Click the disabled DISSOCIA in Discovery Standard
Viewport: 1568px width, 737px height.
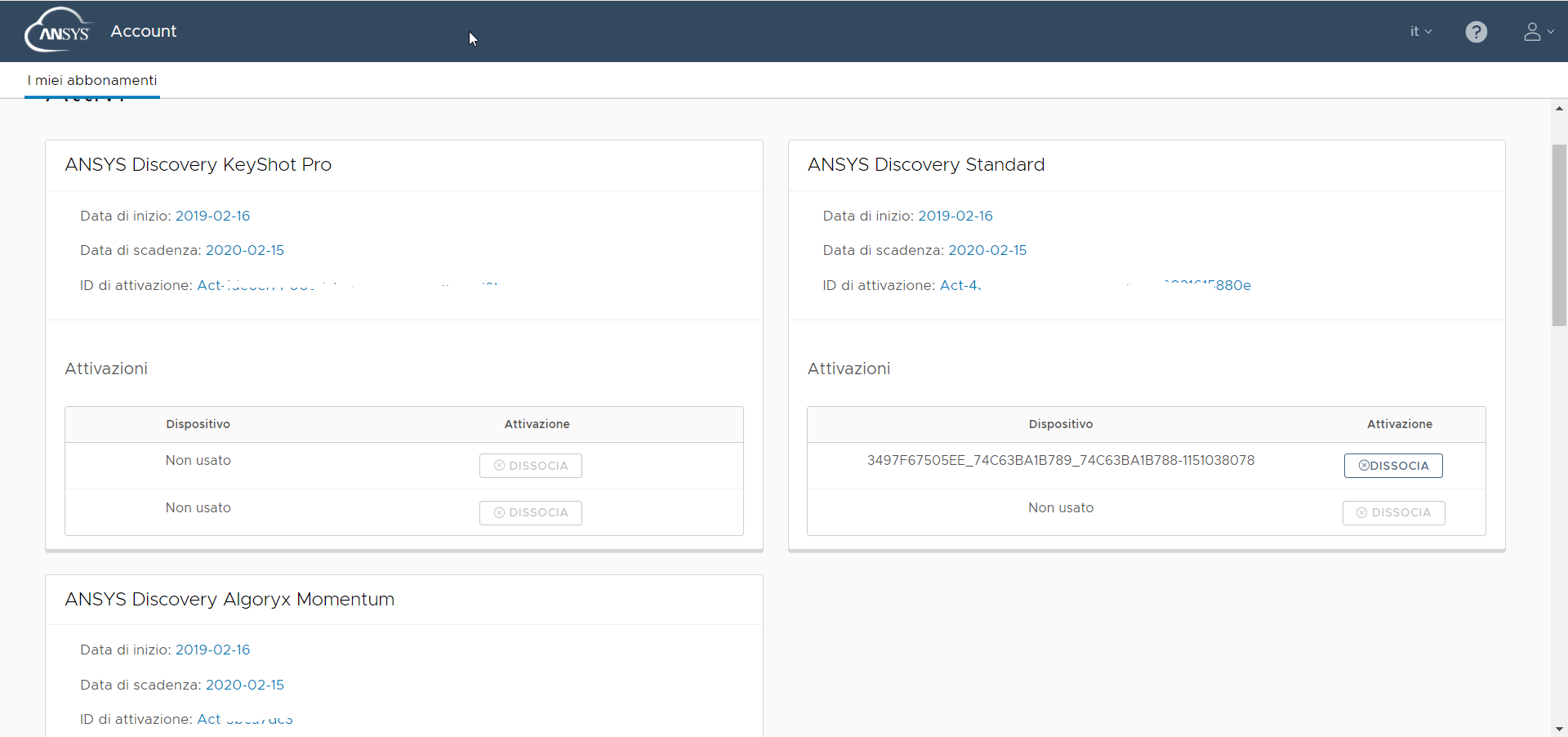[1393, 512]
